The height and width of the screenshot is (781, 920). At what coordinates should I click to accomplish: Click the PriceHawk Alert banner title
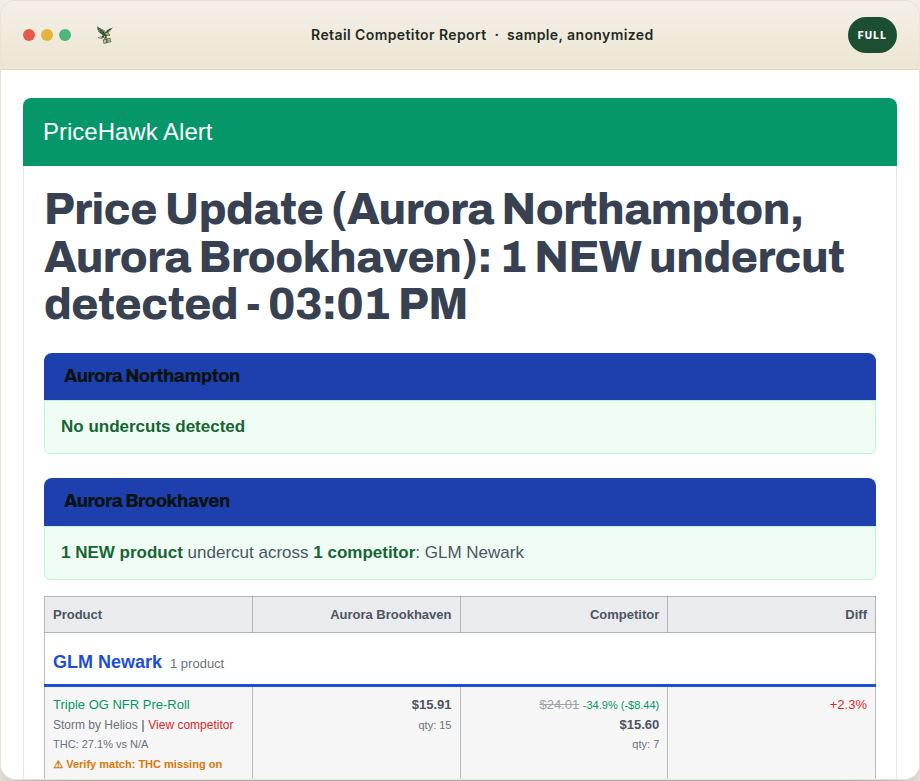click(128, 132)
